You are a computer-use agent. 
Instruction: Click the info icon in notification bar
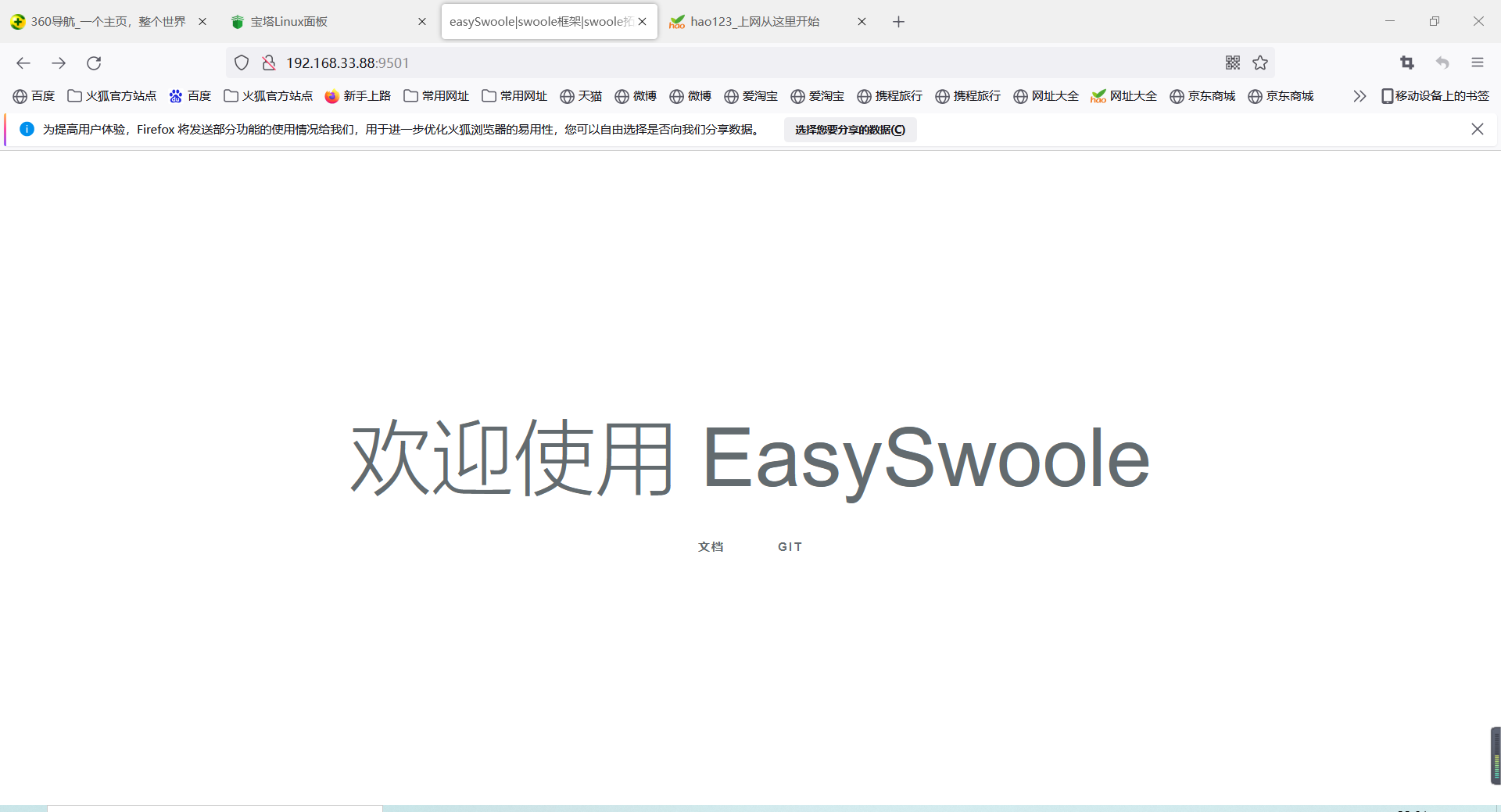27,129
